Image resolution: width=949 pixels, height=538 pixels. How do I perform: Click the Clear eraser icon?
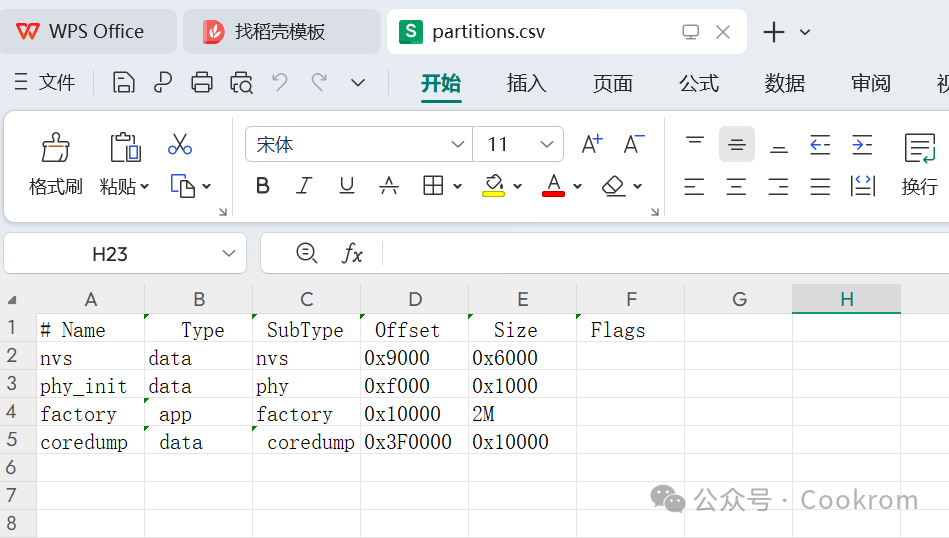pos(614,186)
